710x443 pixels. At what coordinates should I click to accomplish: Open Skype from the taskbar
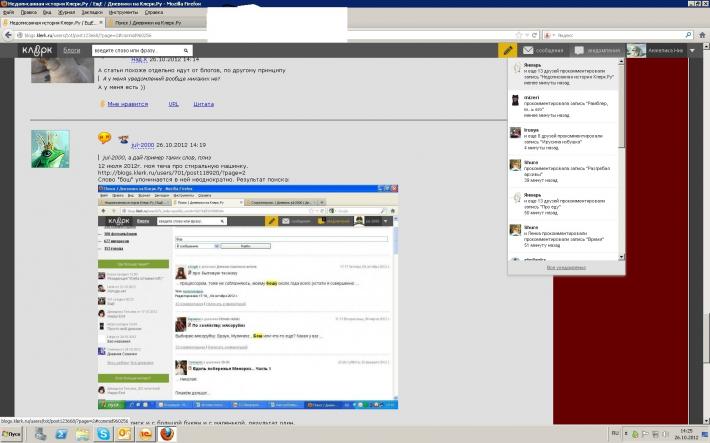[103, 434]
